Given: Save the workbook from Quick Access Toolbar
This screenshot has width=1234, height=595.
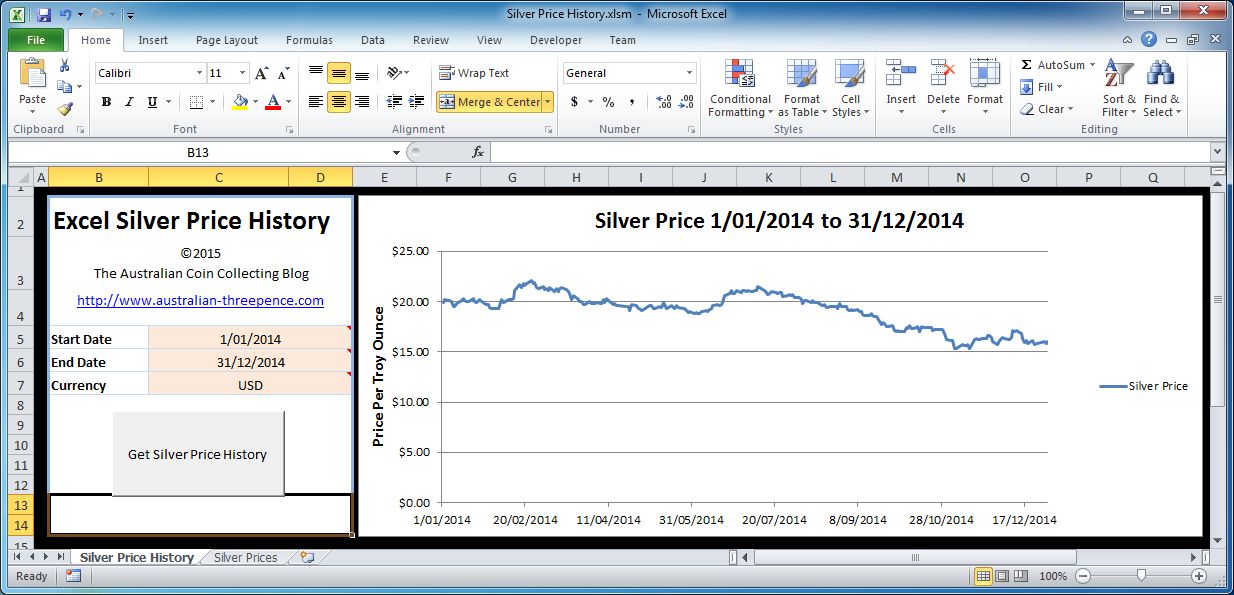Looking at the screenshot, I should click(x=43, y=15).
